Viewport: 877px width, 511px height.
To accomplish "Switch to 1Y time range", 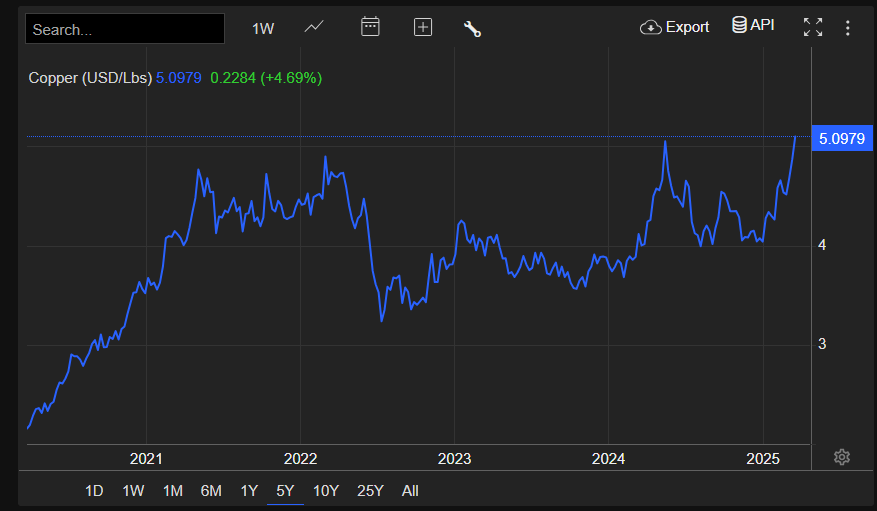I will [249, 490].
